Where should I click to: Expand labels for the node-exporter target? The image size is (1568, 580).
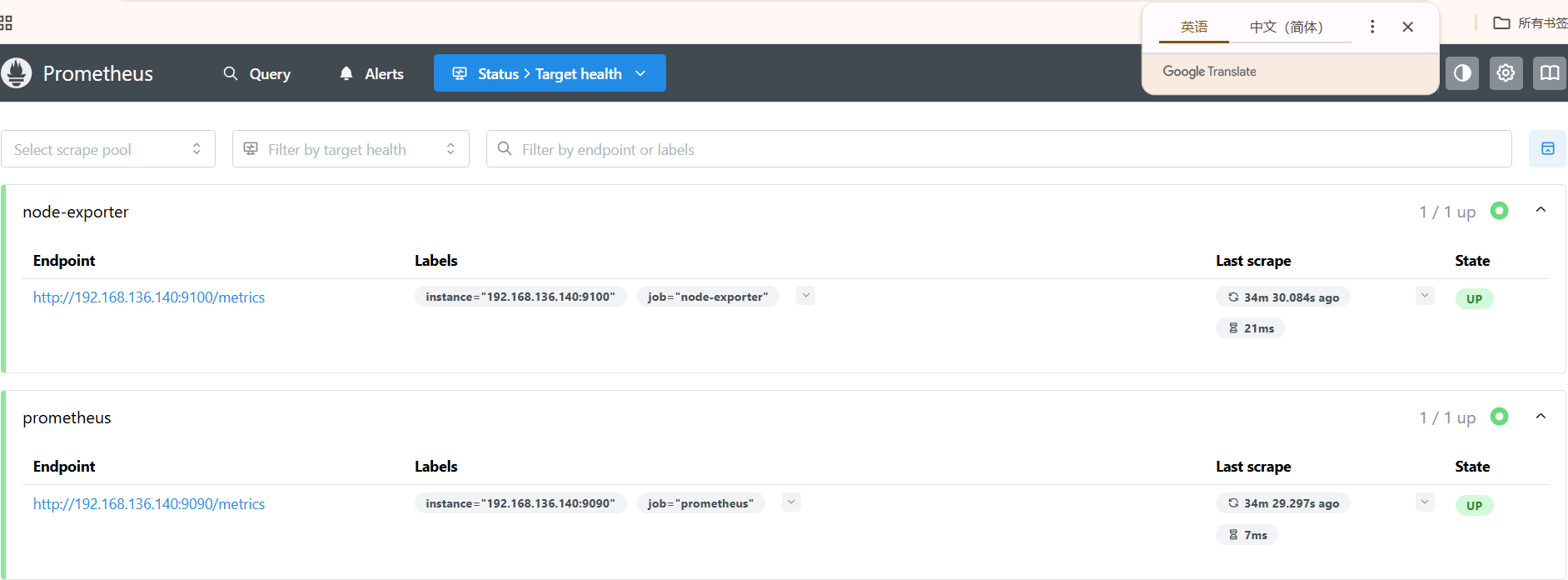point(805,296)
